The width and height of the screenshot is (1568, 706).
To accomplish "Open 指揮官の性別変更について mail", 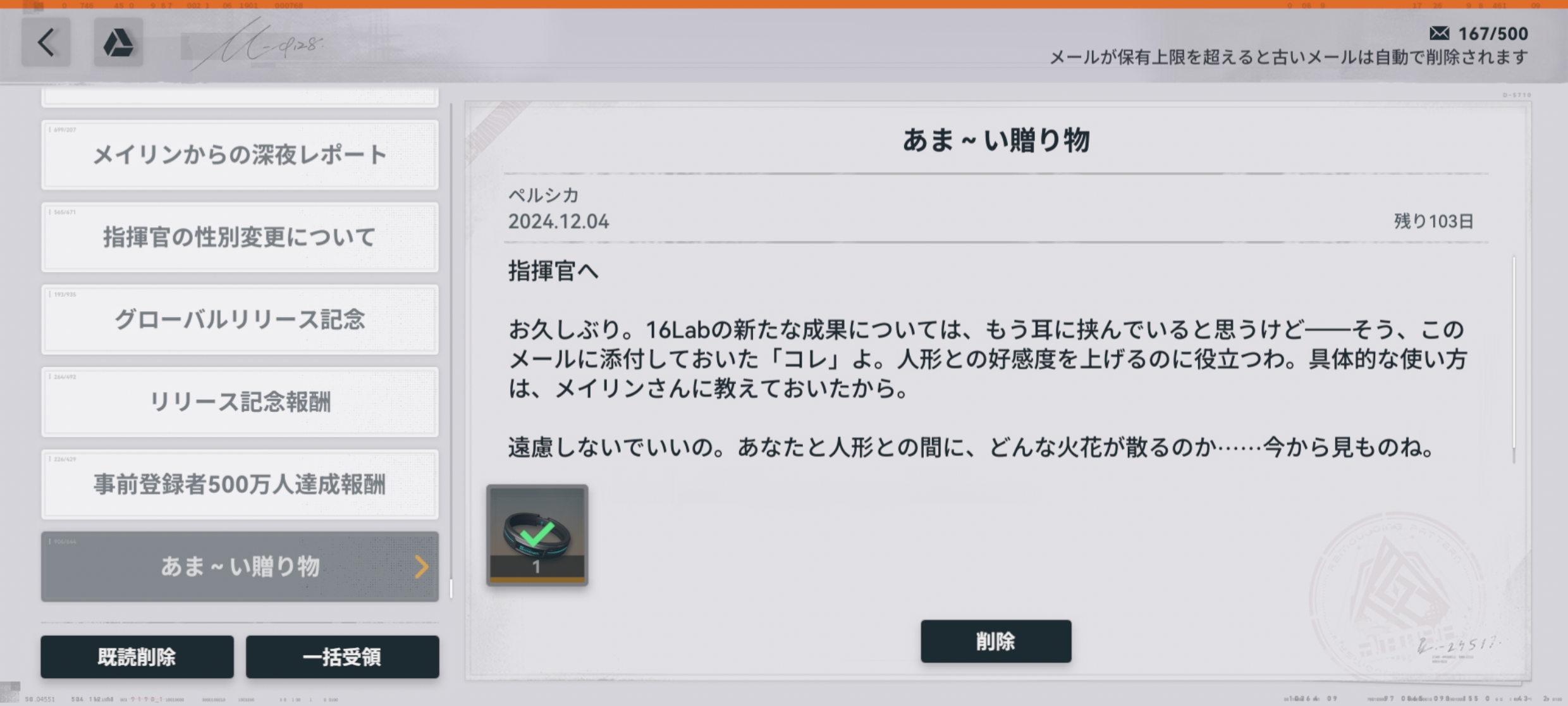I will tap(240, 237).
